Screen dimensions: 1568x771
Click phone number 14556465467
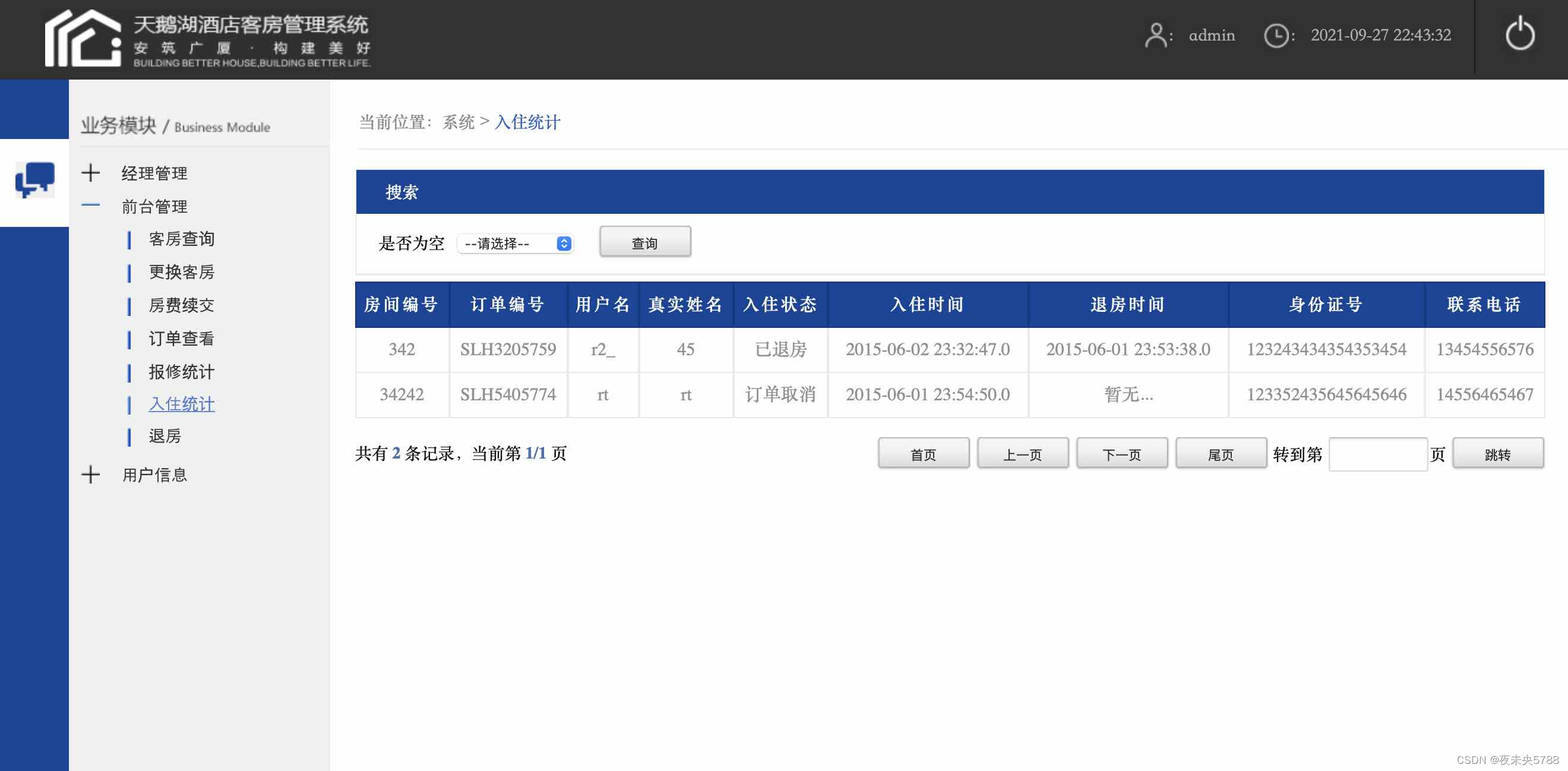(x=1484, y=394)
